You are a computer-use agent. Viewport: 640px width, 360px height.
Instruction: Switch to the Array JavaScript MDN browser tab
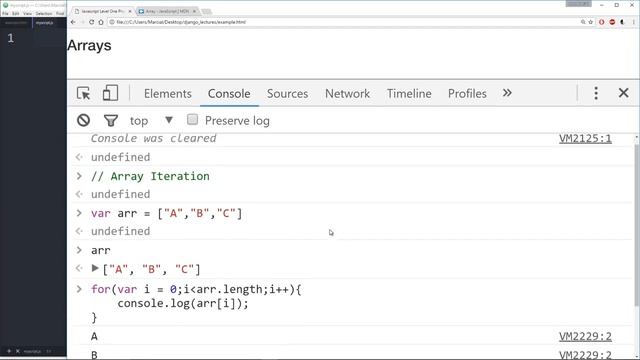[x=167, y=11]
